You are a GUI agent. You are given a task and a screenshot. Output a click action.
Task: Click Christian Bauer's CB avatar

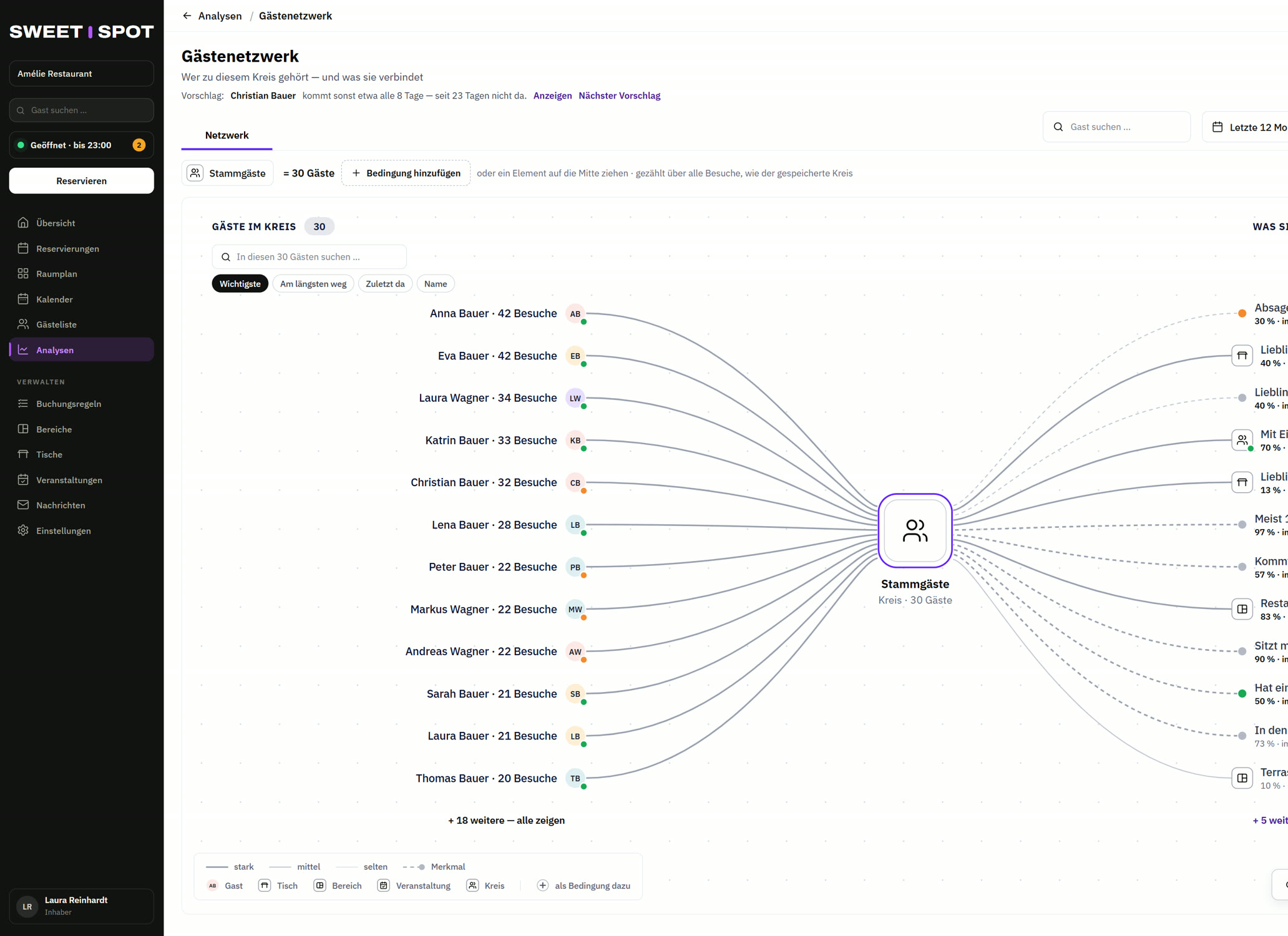pyautogui.click(x=575, y=482)
